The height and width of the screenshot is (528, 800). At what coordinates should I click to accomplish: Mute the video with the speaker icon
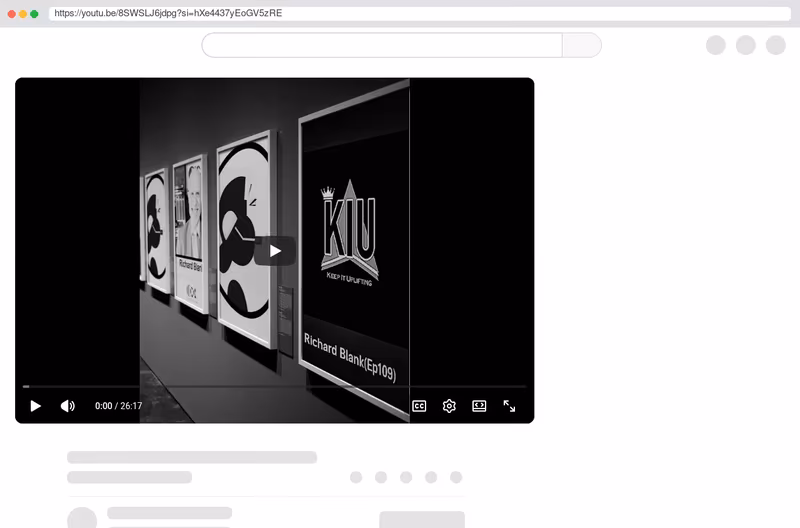click(x=67, y=406)
